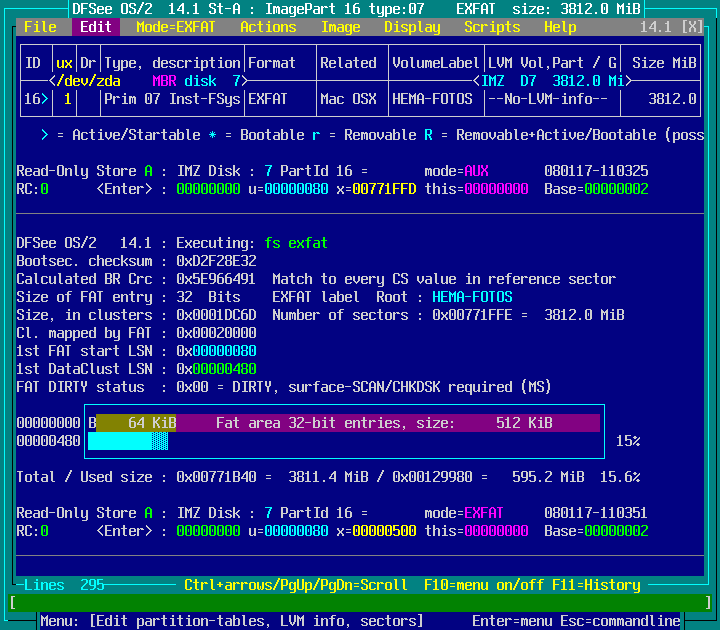Screen dimensions: 720x630
Task: Open the Help menu
Action: coord(560,27)
